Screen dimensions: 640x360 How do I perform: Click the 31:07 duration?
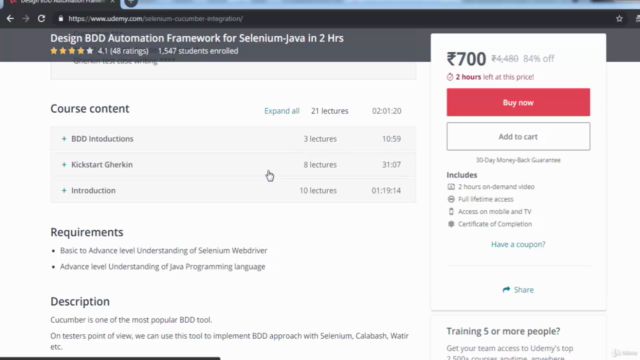[391, 164]
